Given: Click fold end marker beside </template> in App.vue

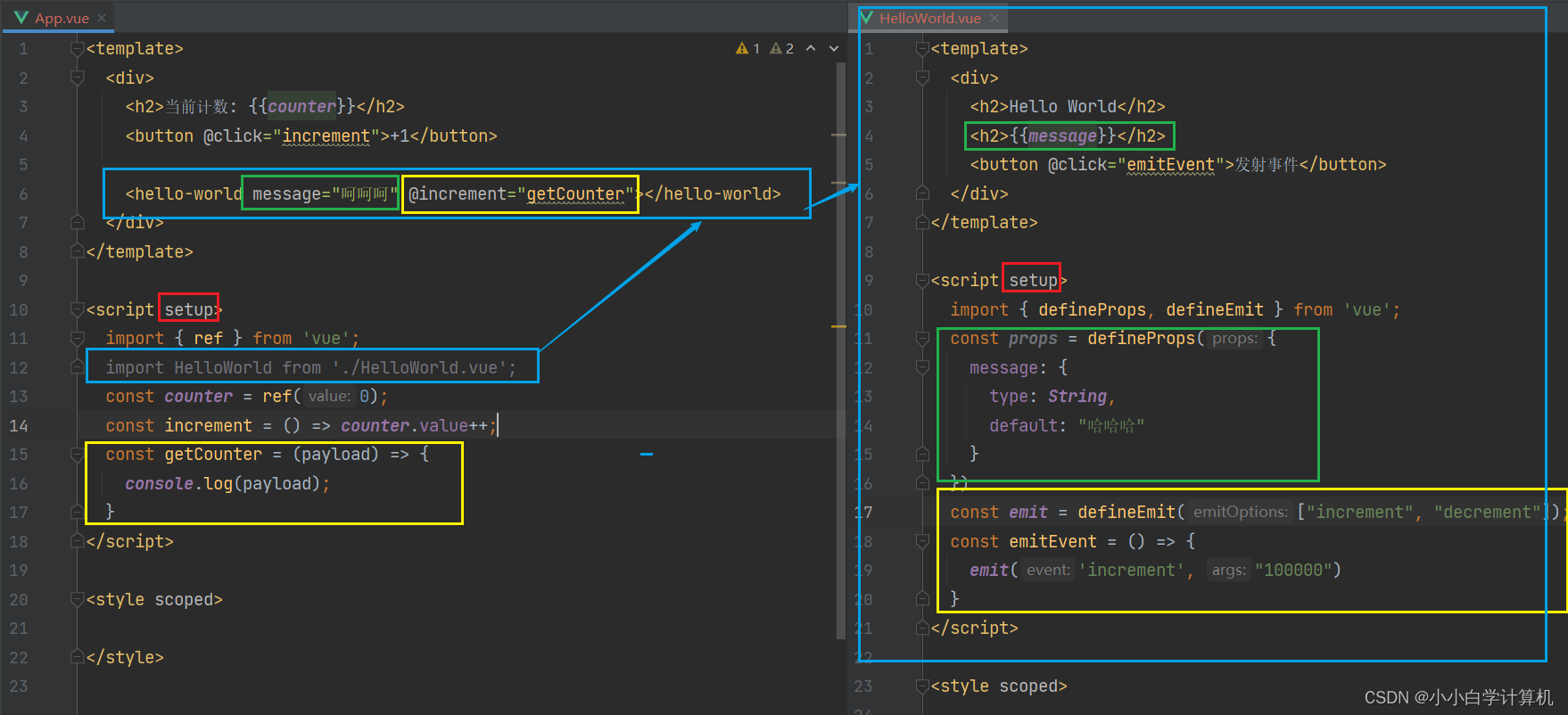Looking at the screenshot, I should [x=78, y=252].
